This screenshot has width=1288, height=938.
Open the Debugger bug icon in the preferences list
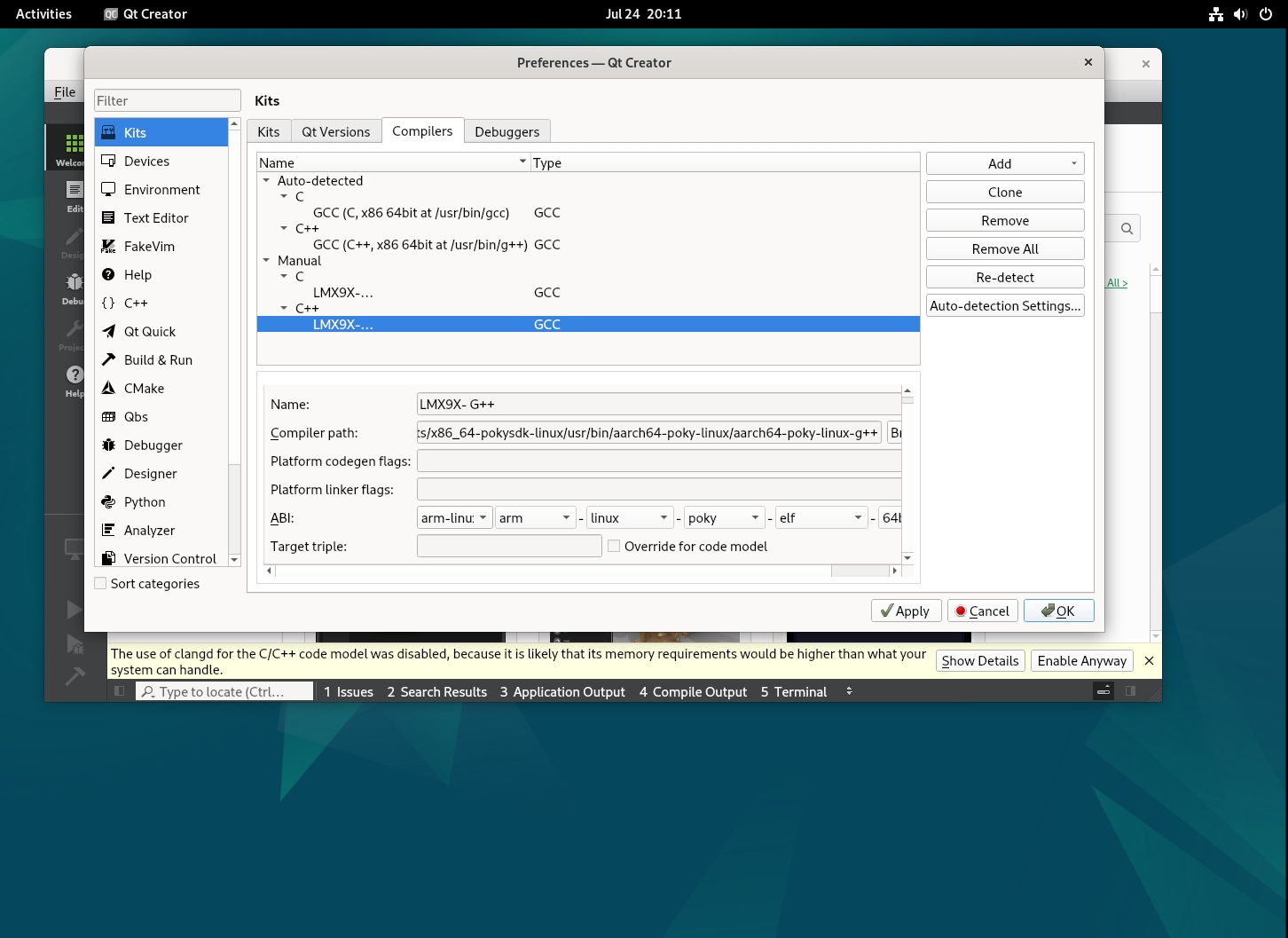point(108,445)
